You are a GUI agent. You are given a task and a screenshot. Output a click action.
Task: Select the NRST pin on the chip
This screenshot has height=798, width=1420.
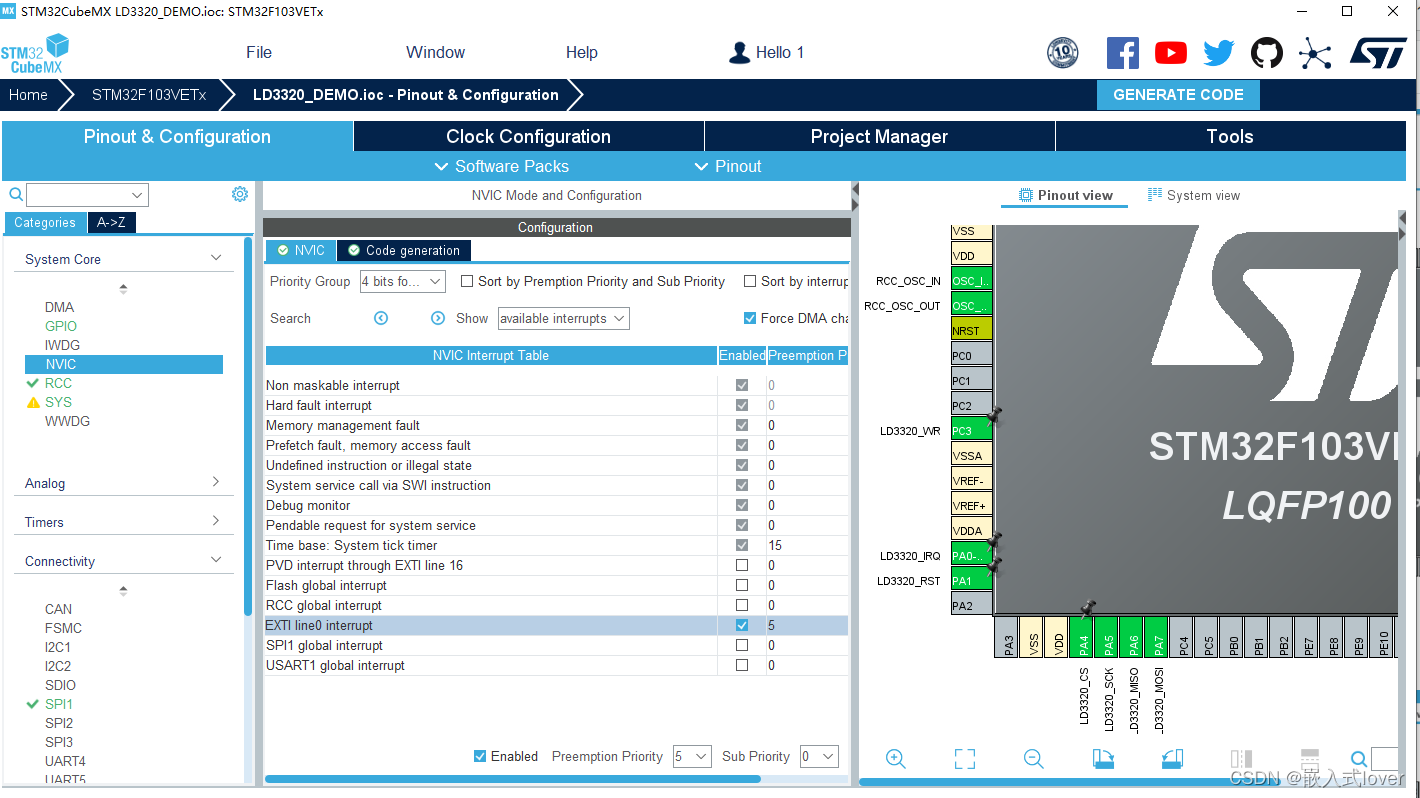tap(972, 331)
